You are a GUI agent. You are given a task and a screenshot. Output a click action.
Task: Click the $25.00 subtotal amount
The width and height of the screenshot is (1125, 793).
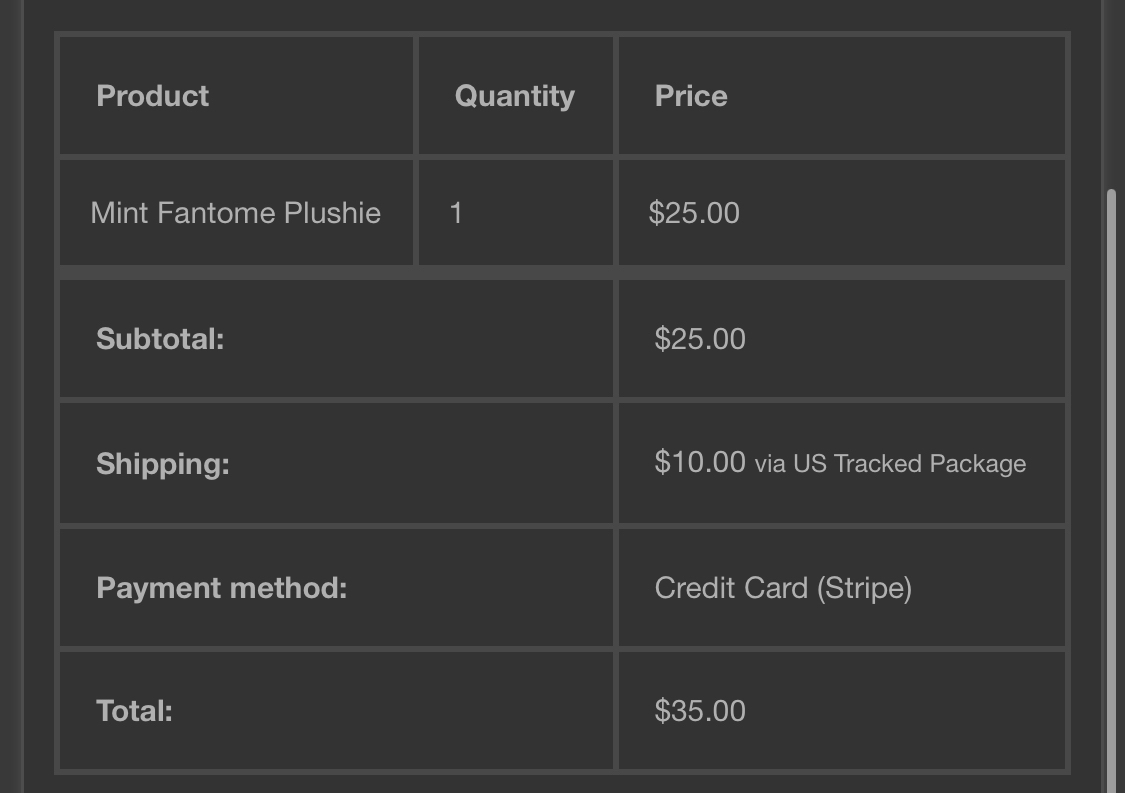click(x=700, y=339)
